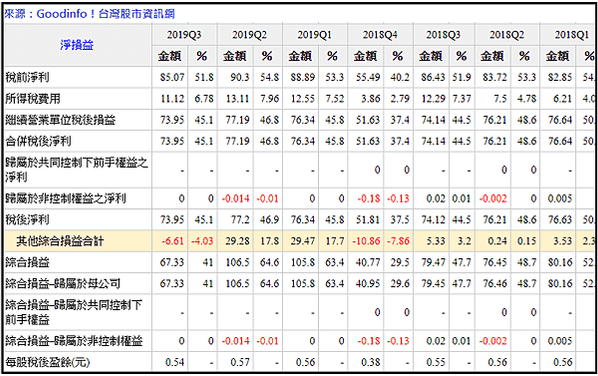Viewport: 598px width, 376px height.
Task: Click the 12.29 income tax value
Action: click(433, 99)
